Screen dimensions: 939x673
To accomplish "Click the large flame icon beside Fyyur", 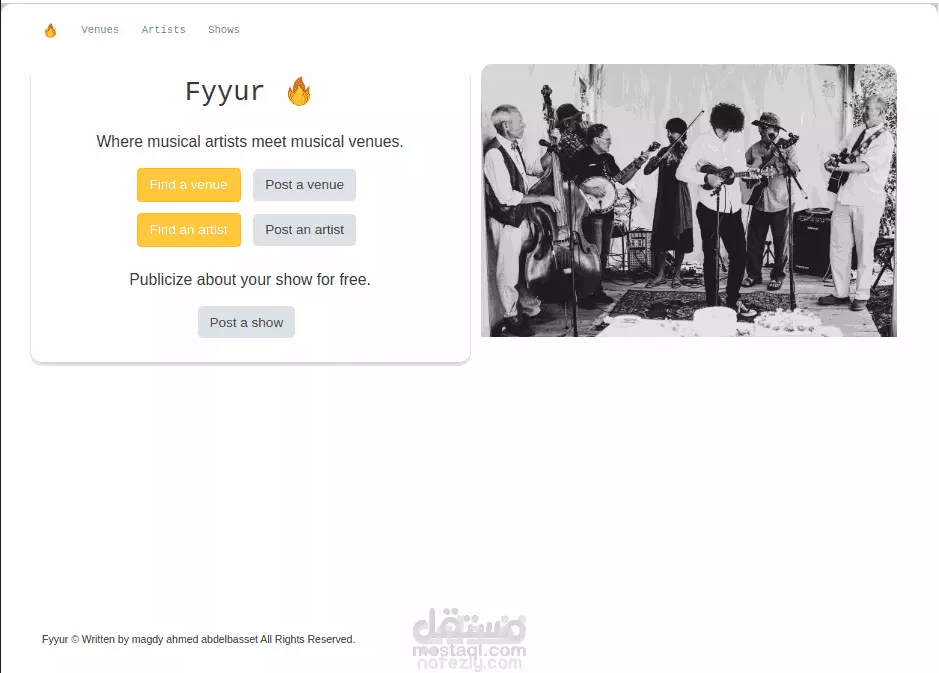I will tap(299, 91).
